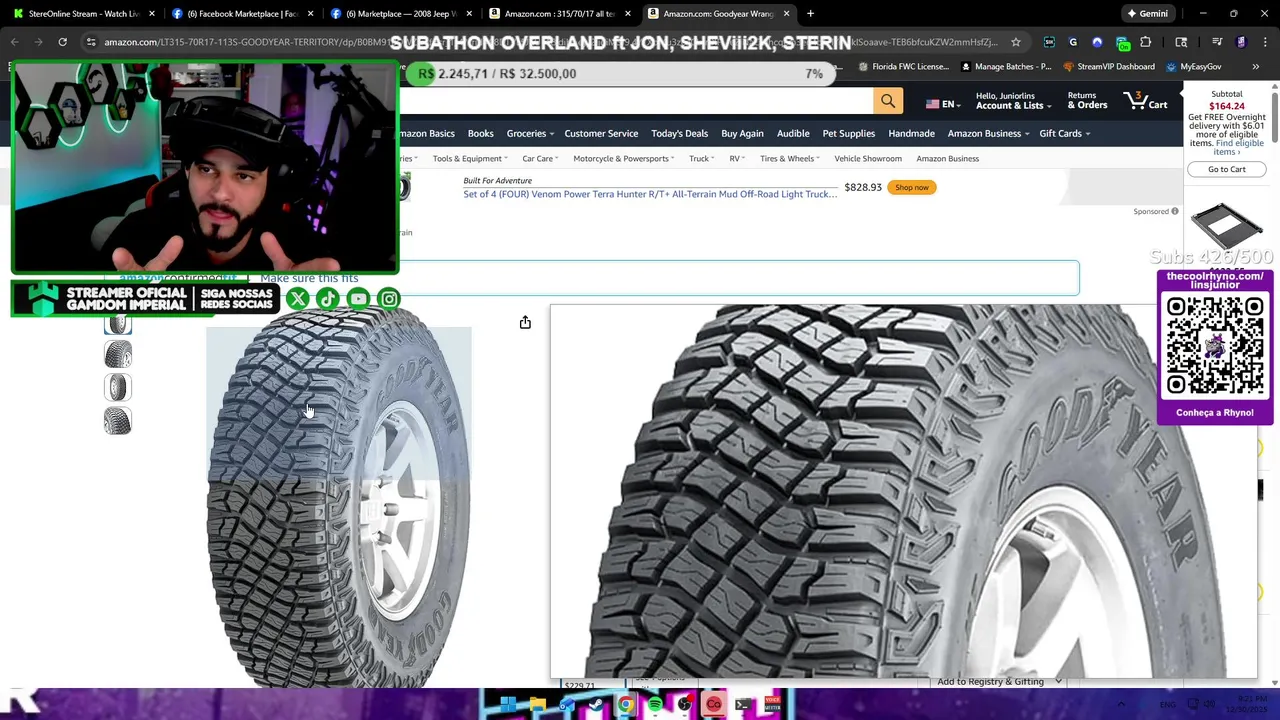Close the Amazon Goodyear Wrangler tab
Screen dimensions: 1280x720
coord(786,13)
